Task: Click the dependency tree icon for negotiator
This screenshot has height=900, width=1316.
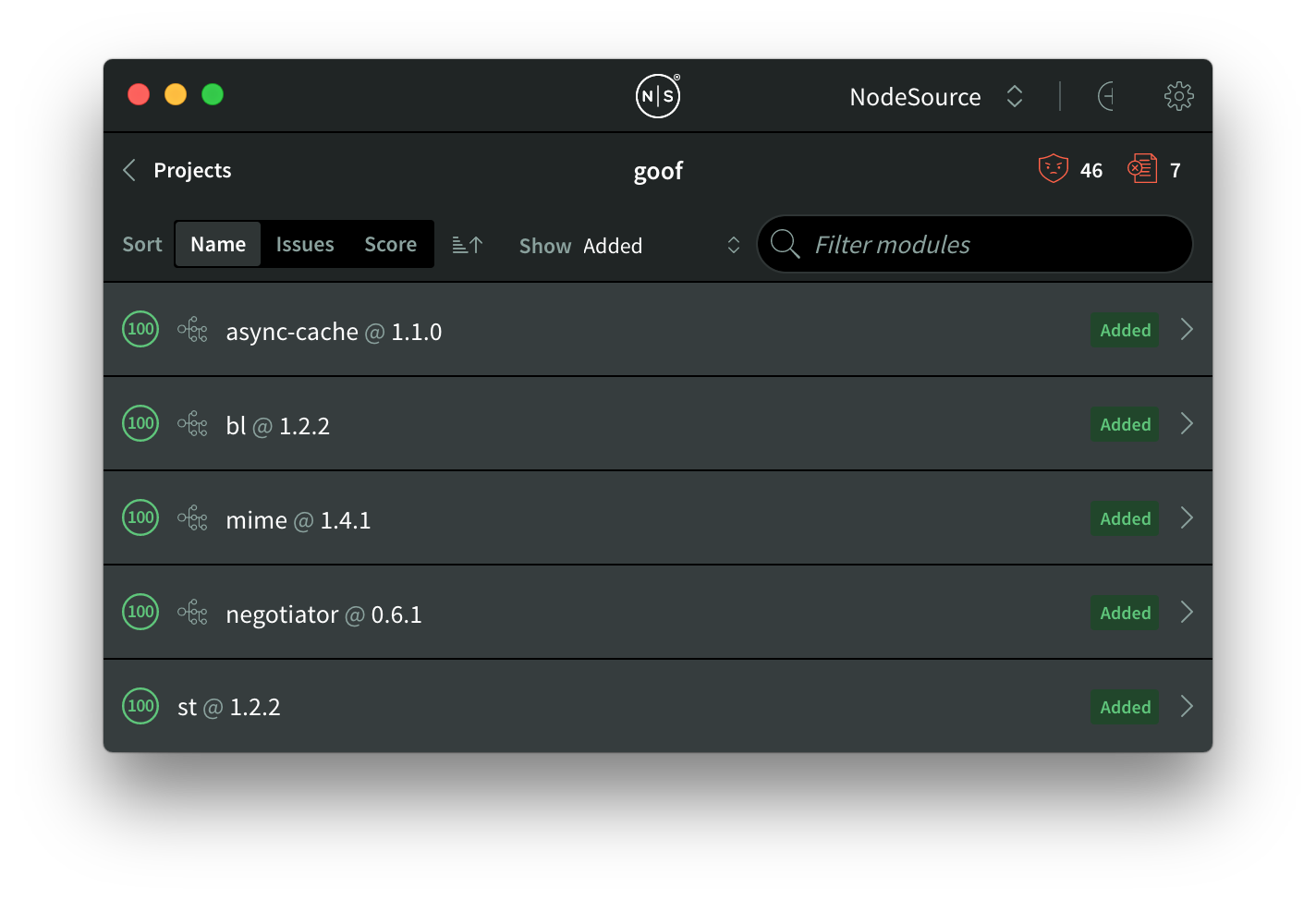Action: (192, 613)
